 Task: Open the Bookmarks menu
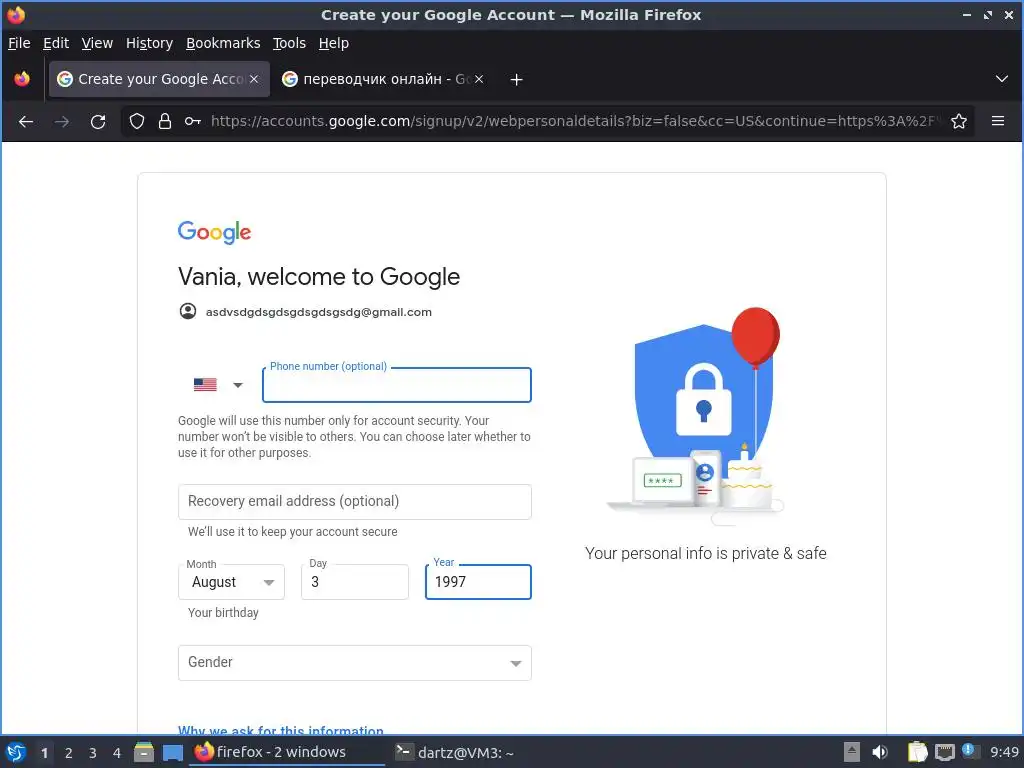[223, 43]
